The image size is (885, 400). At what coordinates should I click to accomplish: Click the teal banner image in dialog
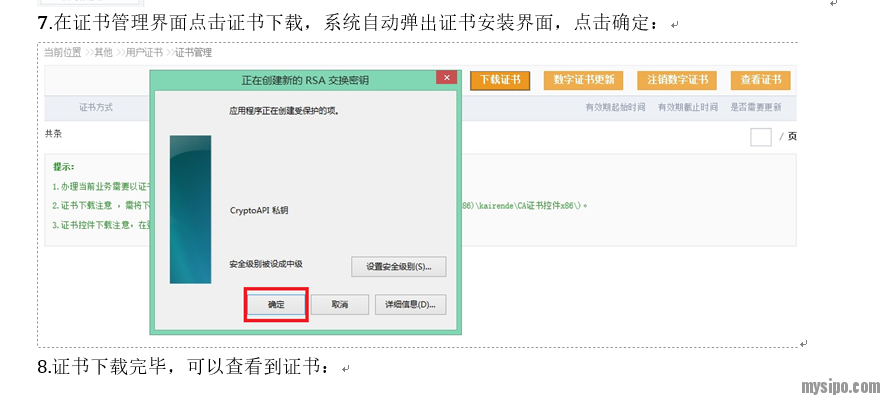coord(190,210)
